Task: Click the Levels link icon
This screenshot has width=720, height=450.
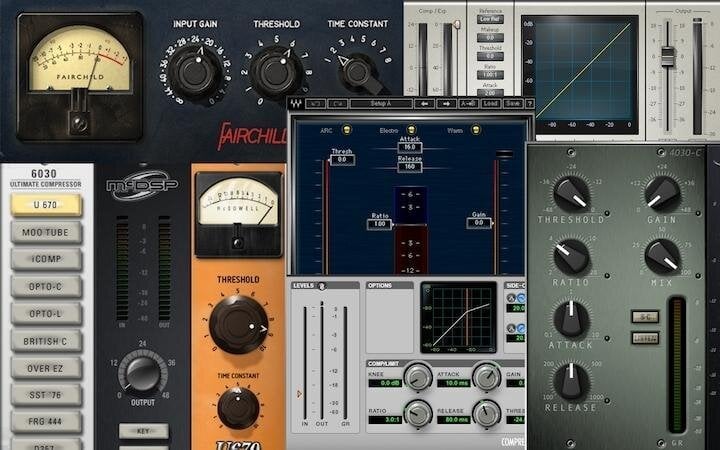Action: pyautogui.click(x=322, y=286)
